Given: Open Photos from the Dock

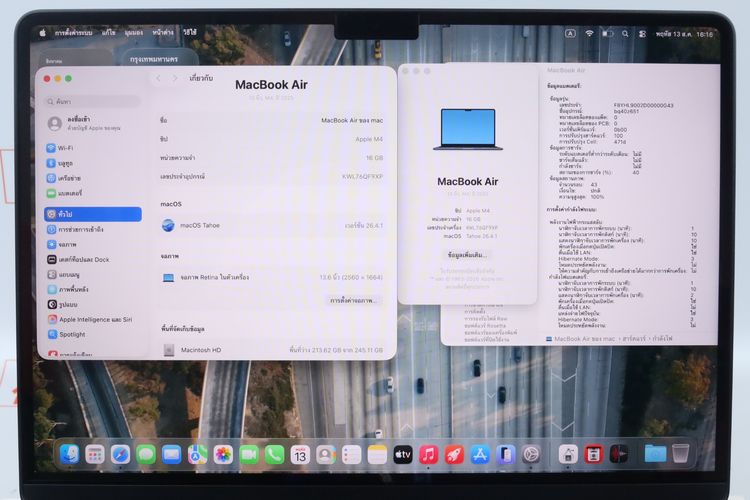Looking at the screenshot, I should [223, 454].
